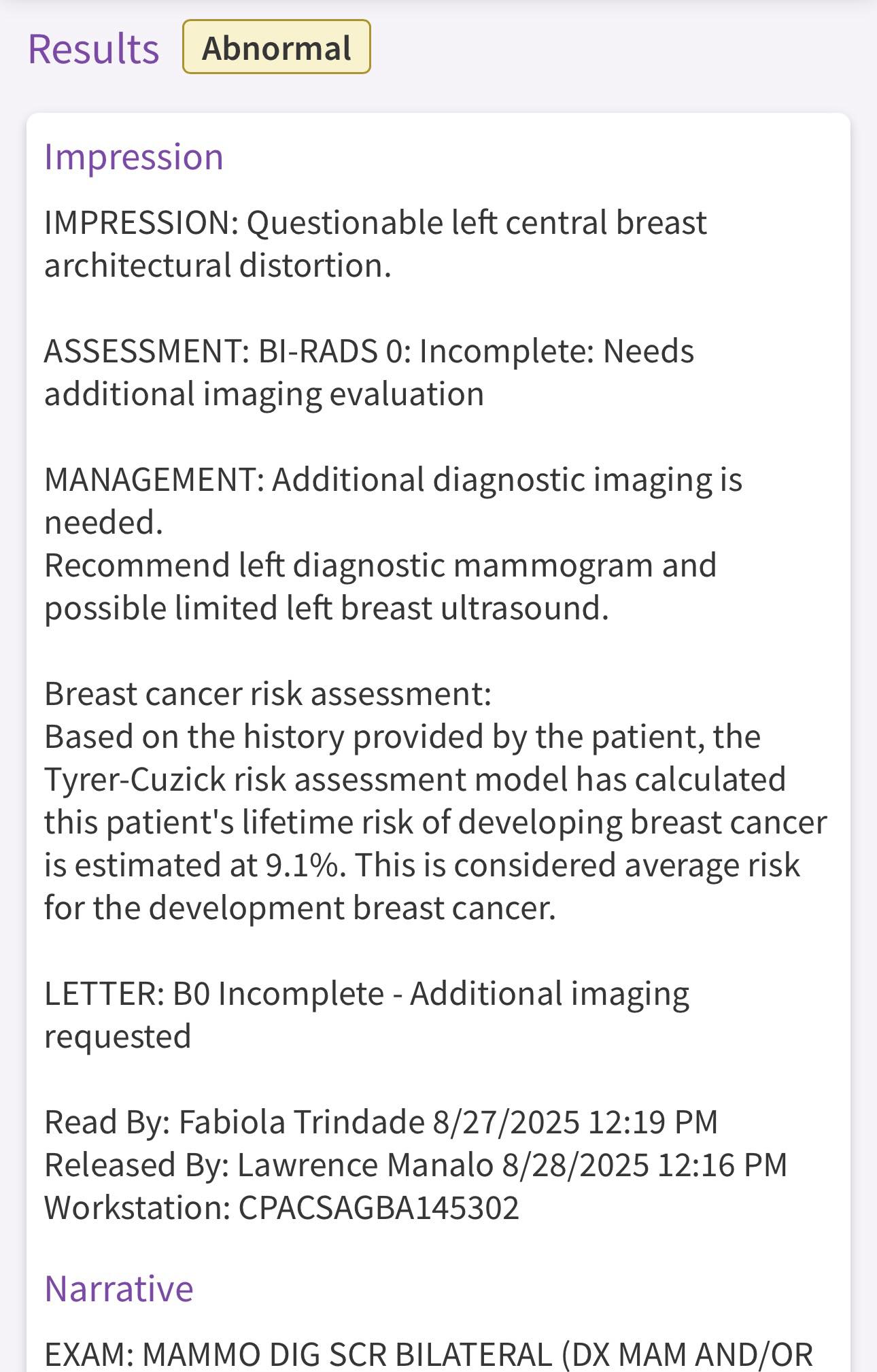877x1372 pixels.
Task: Tap the EXAM MAMMO DIG SCR BILATERAL line
Action: click(428, 1354)
